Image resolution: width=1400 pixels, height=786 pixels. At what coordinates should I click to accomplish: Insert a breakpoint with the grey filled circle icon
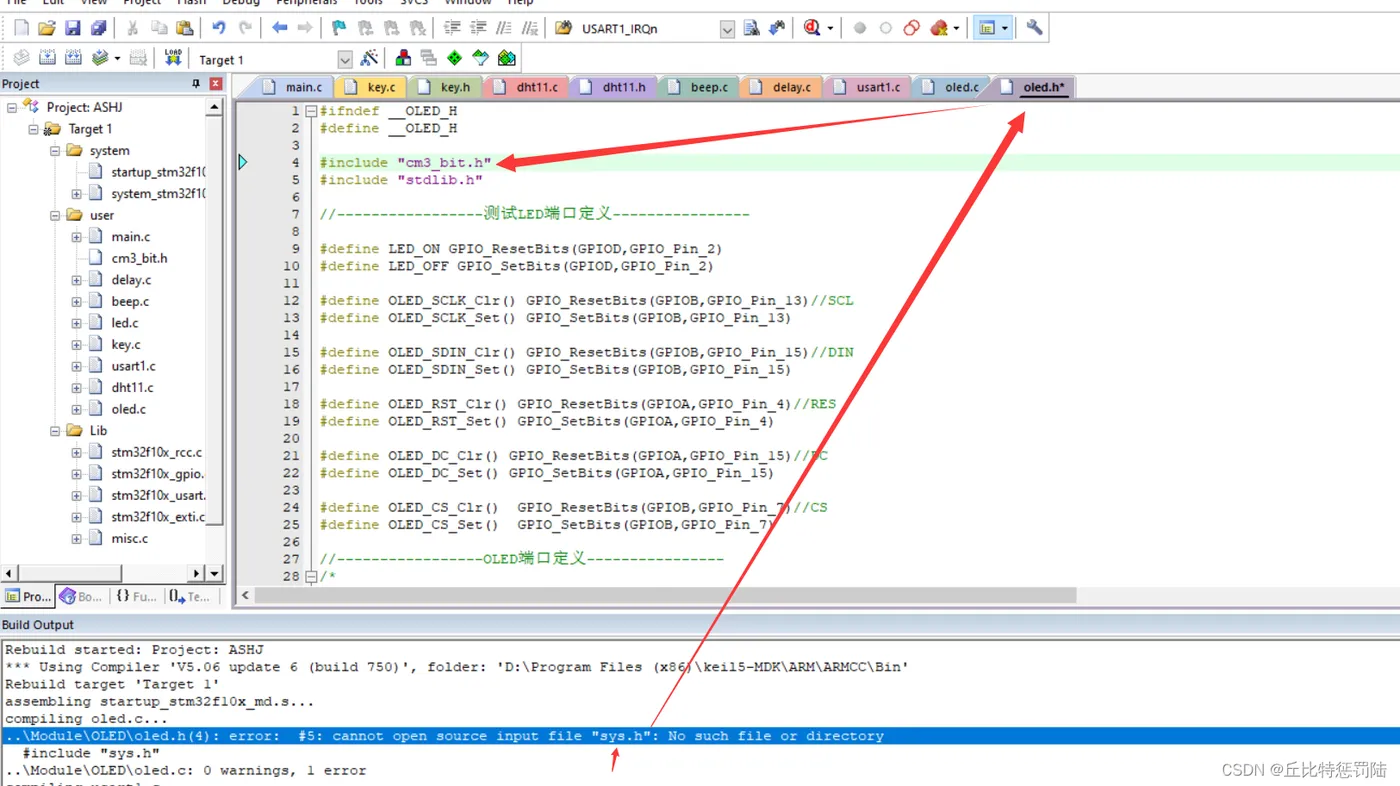[x=860, y=29]
